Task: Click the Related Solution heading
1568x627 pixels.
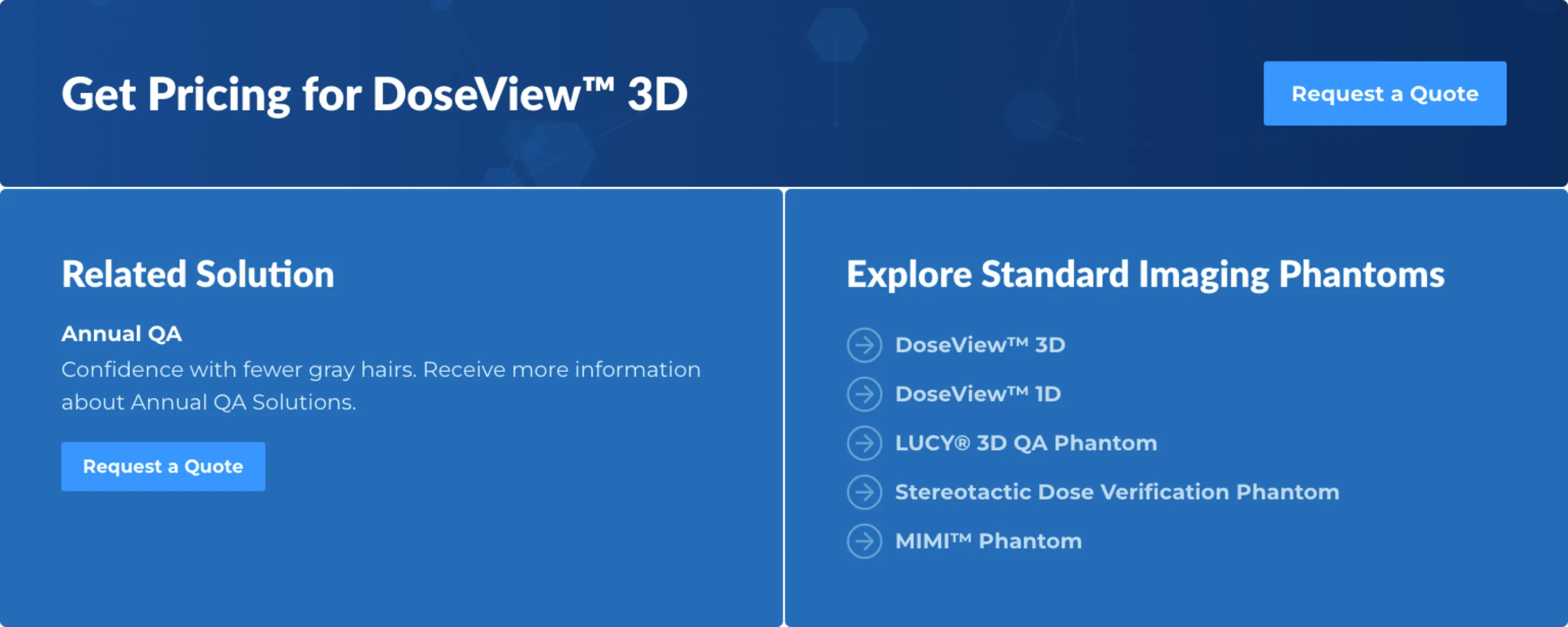Action: [x=198, y=275]
